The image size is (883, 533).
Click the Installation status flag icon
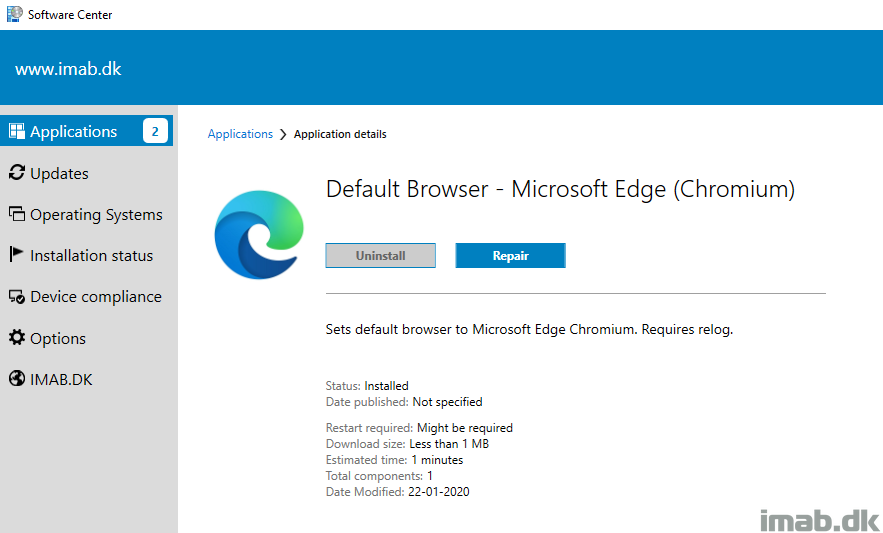pos(16,255)
